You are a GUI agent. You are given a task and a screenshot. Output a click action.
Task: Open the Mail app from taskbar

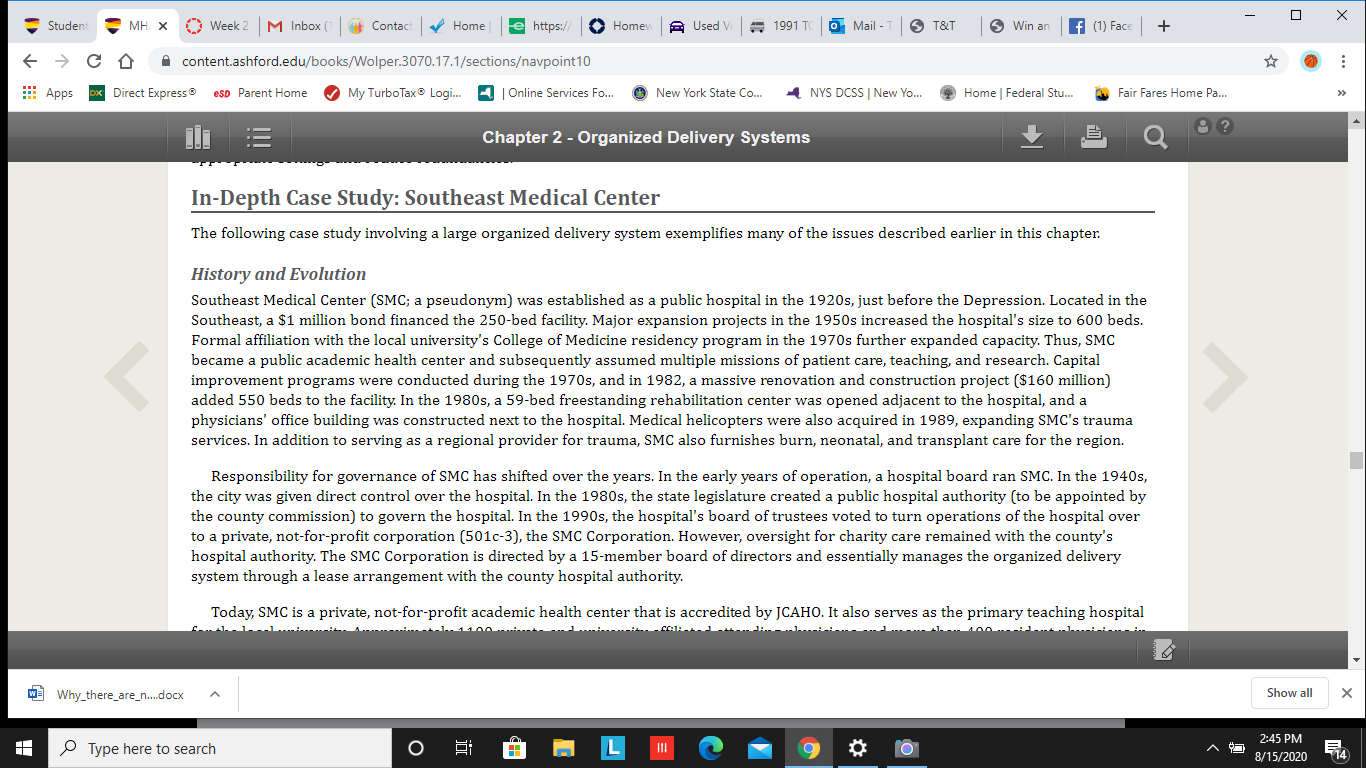[x=760, y=748]
